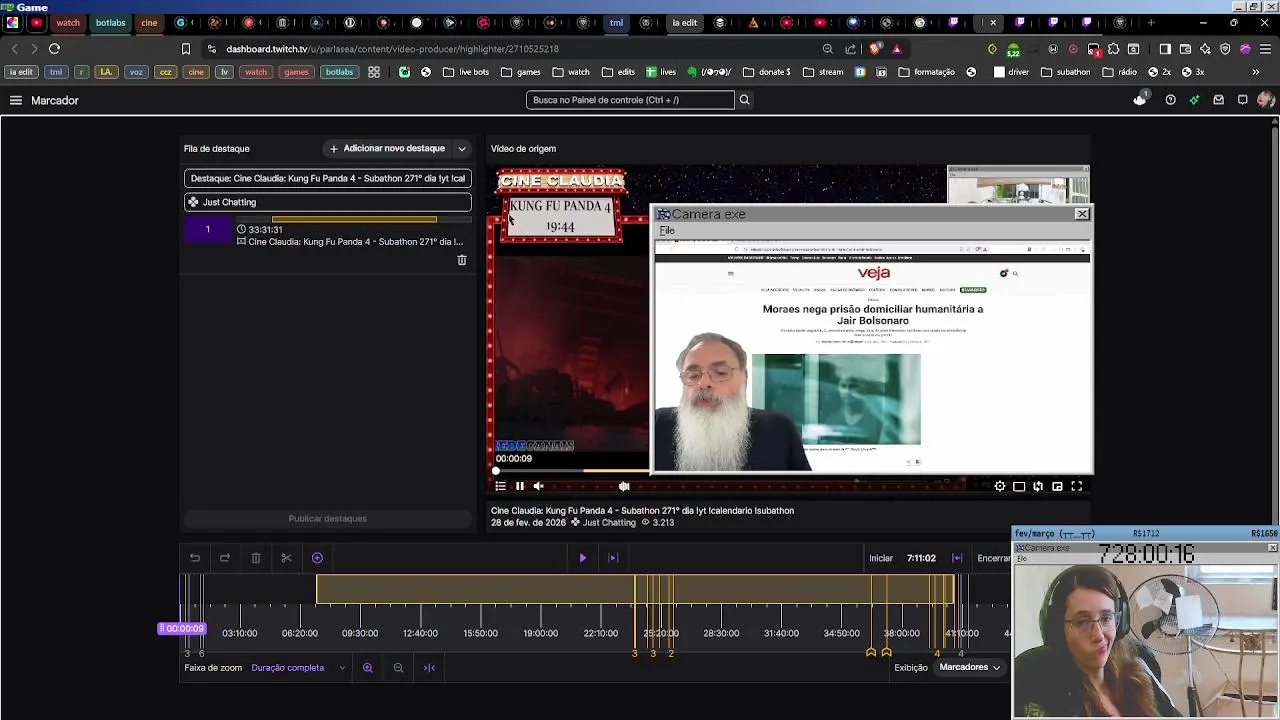Open the Marcadores display dropdown

969,668
